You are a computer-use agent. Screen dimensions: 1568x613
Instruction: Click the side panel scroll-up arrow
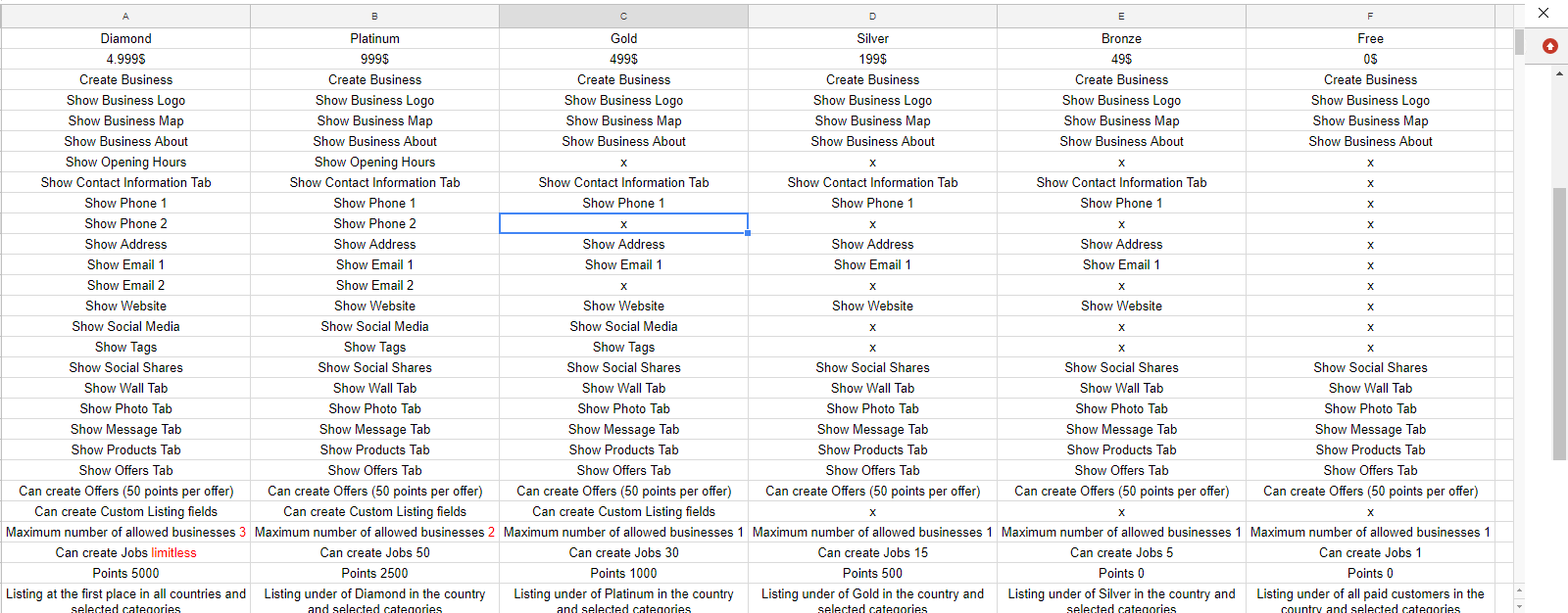1560,72
